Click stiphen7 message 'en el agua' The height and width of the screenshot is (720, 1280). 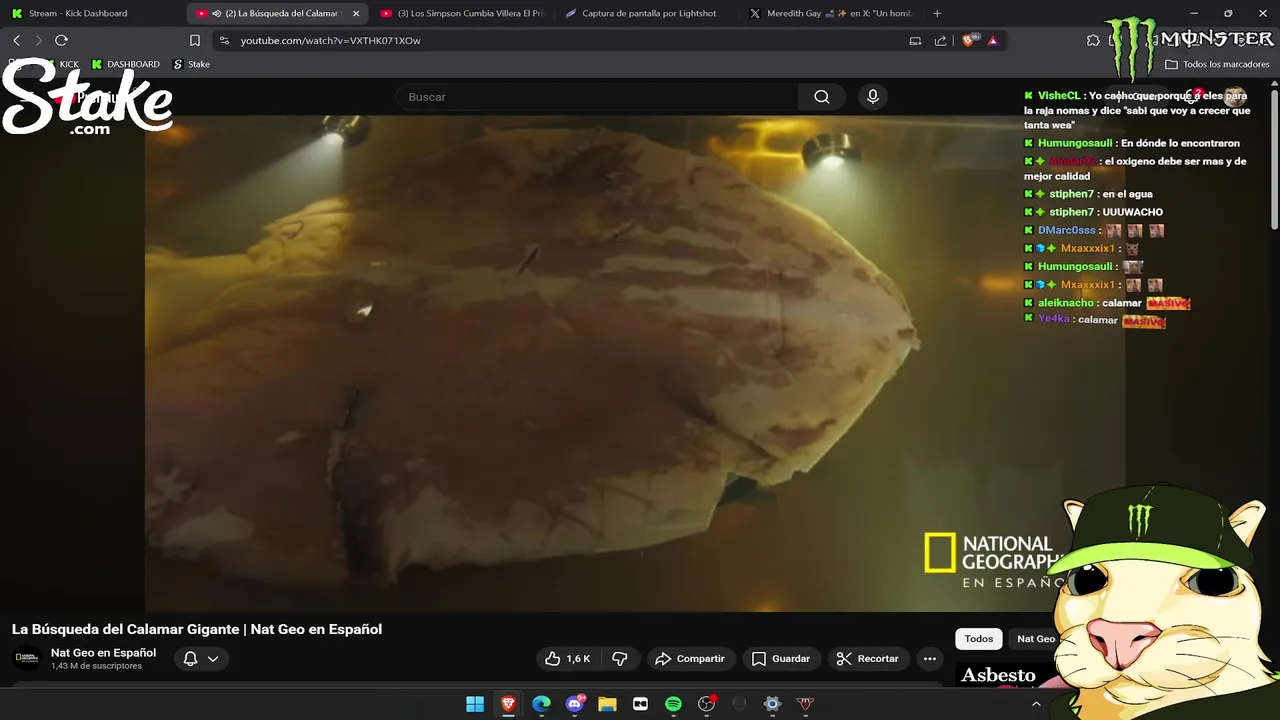point(1127,194)
